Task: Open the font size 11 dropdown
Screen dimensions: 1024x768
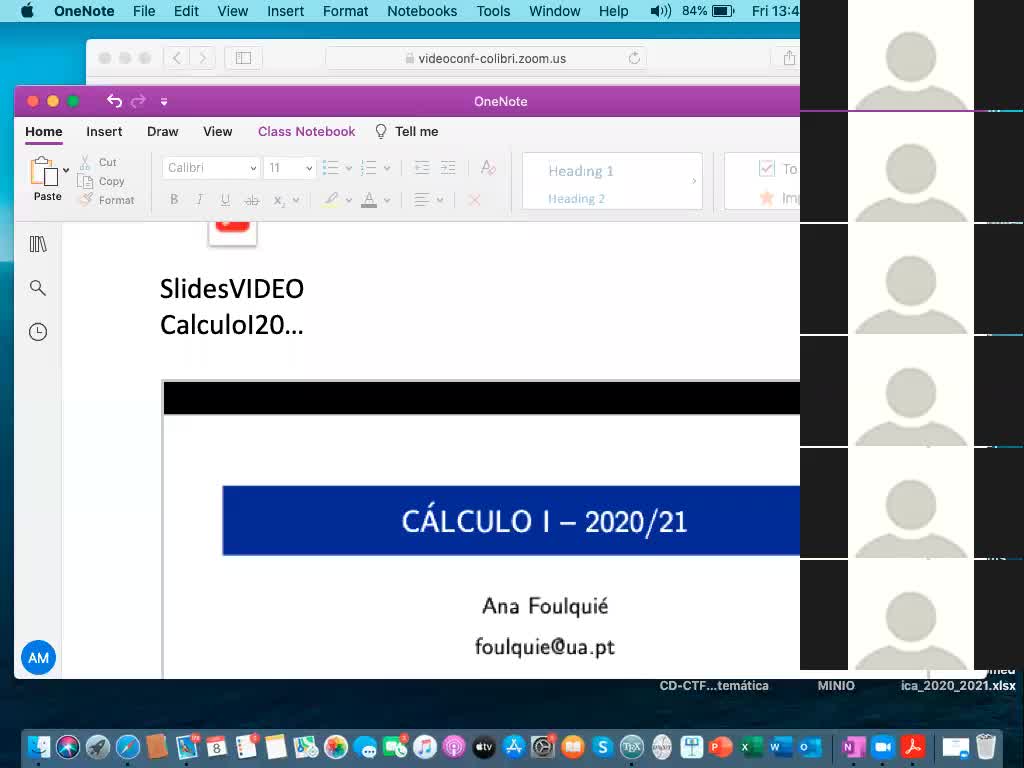Action: (291, 168)
